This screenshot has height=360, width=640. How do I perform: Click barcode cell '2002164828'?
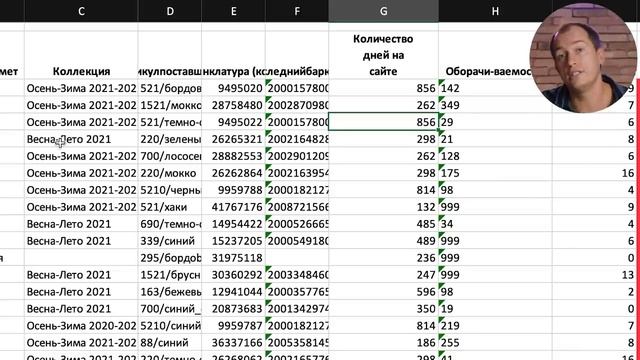tap(297, 139)
